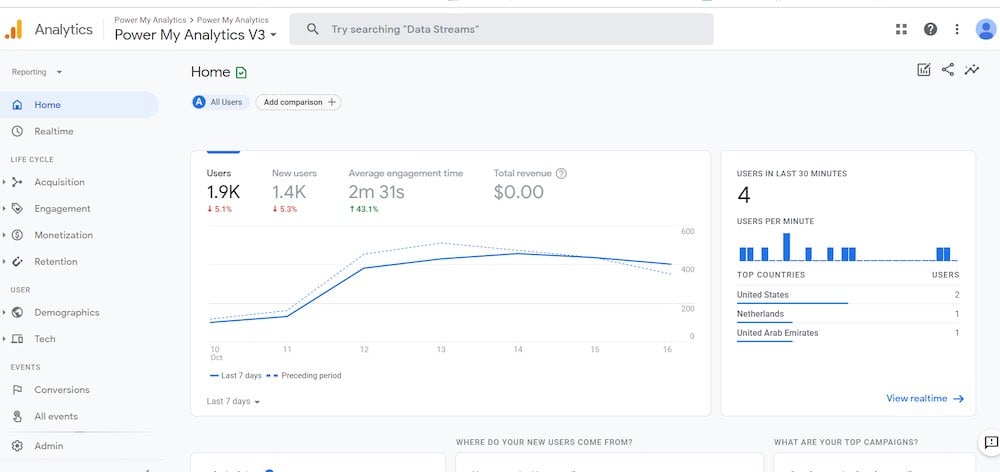Expand the Engagement section arrow
Viewport: 1000px width, 472px height.
click(4, 209)
